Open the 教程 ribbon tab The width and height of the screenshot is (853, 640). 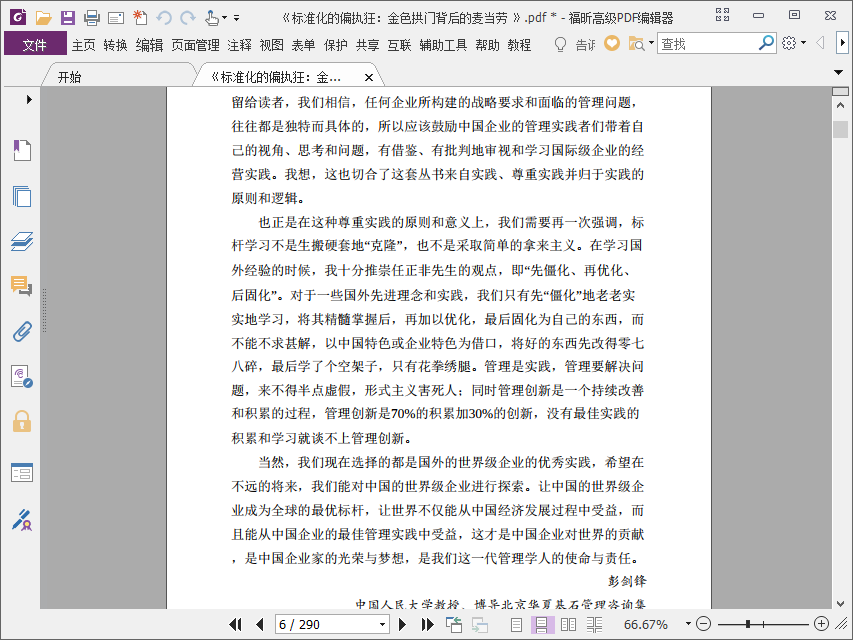519,45
